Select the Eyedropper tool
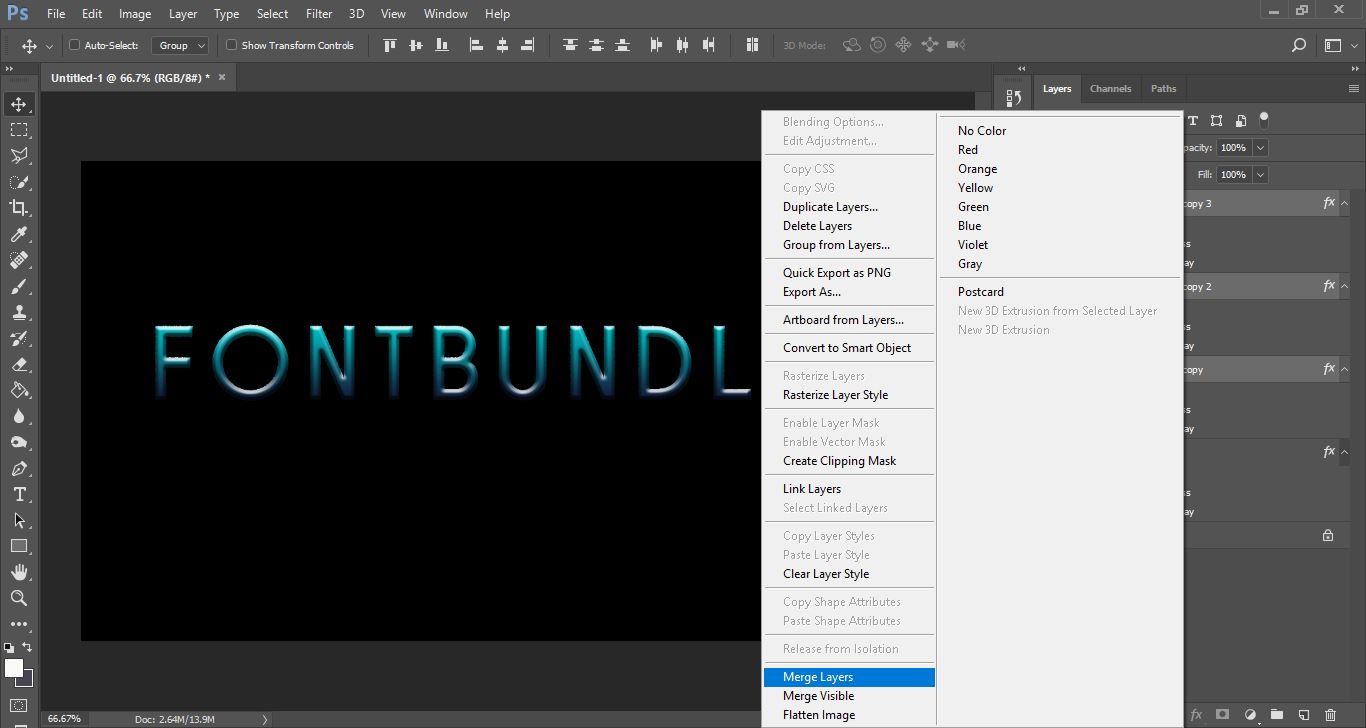The width and height of the screenshot is (1366, 728). pos(19,234)
